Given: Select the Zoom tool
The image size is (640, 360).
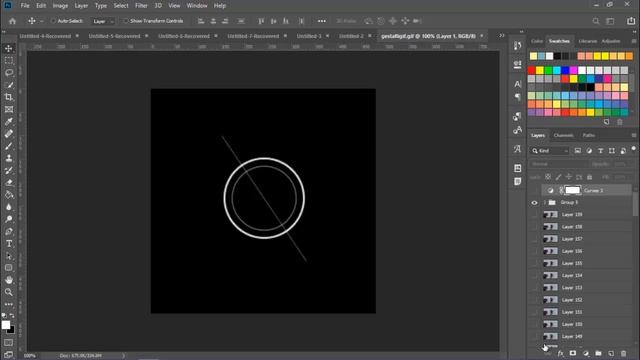Looking at the screenshot, I should coord(9,292).
